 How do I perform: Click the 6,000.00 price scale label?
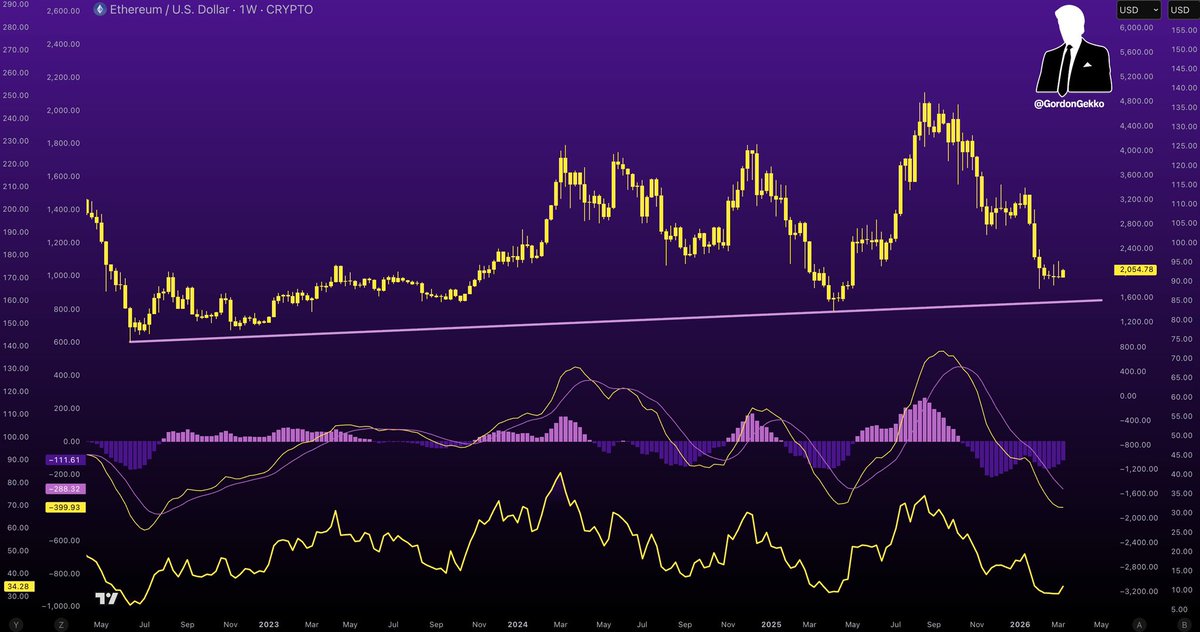point(1136,29)
